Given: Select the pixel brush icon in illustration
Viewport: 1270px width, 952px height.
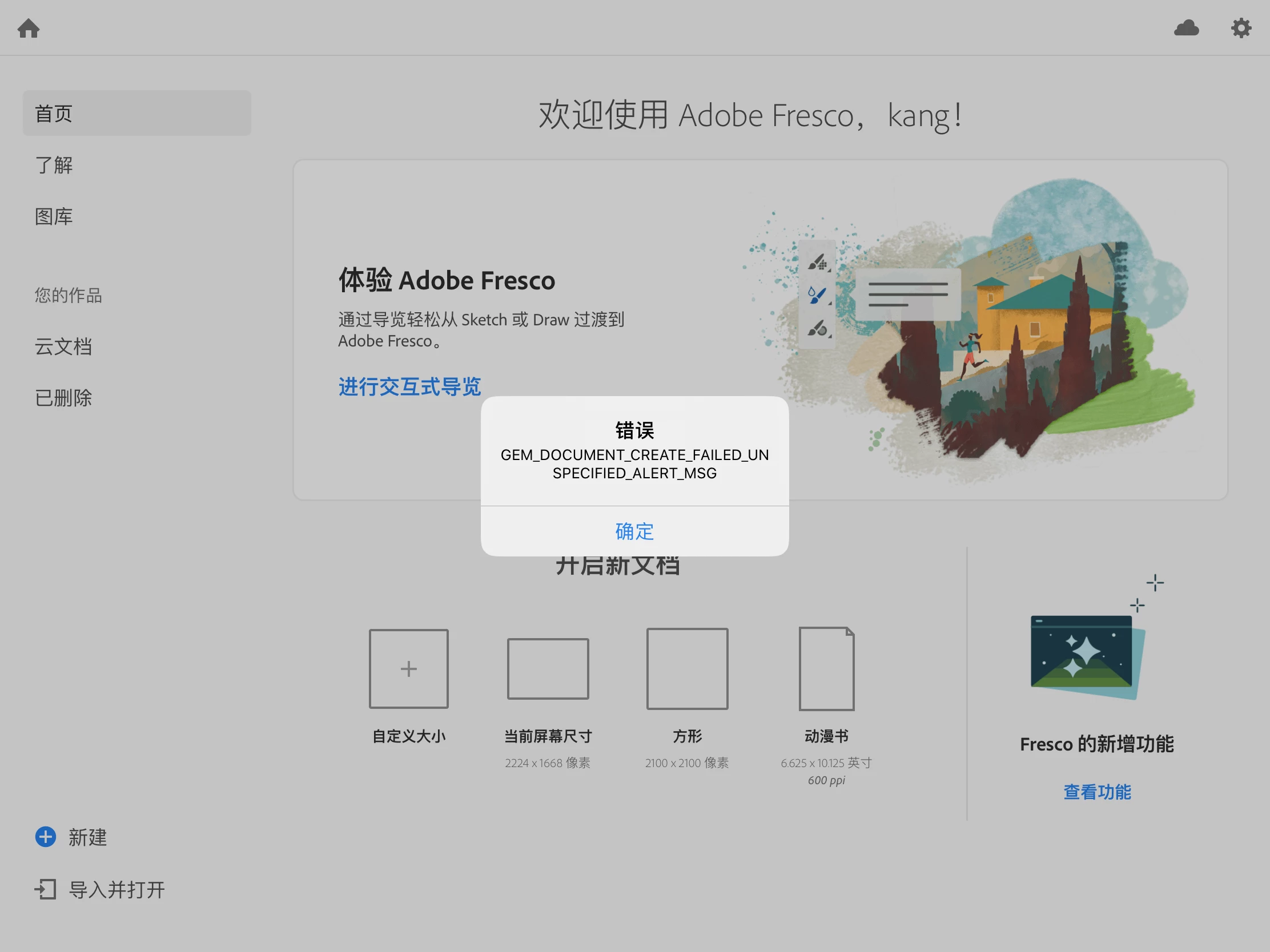Looking at the screenshot, I should click(818, 262).
